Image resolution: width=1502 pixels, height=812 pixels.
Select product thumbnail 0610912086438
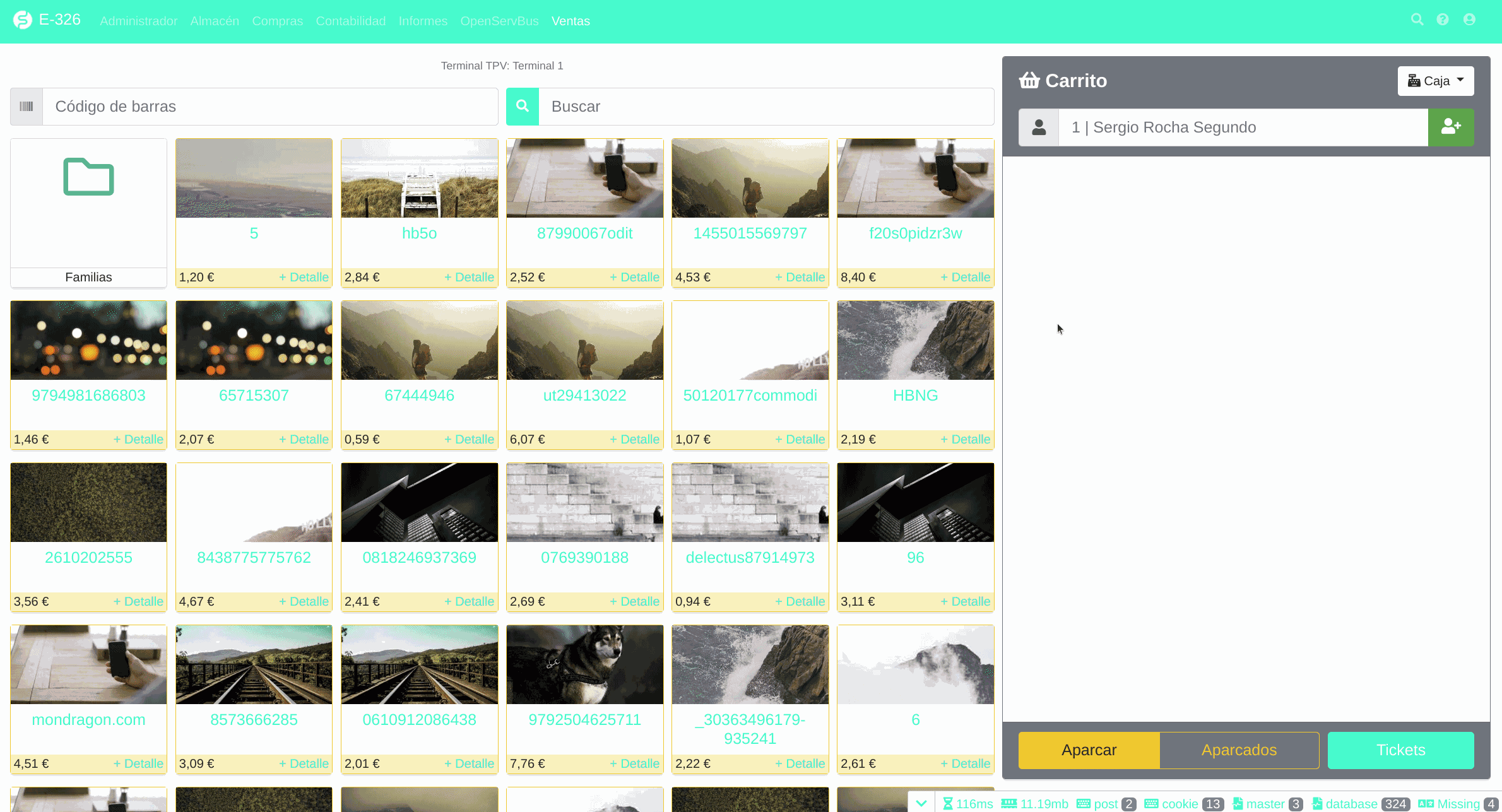(420, 665)
